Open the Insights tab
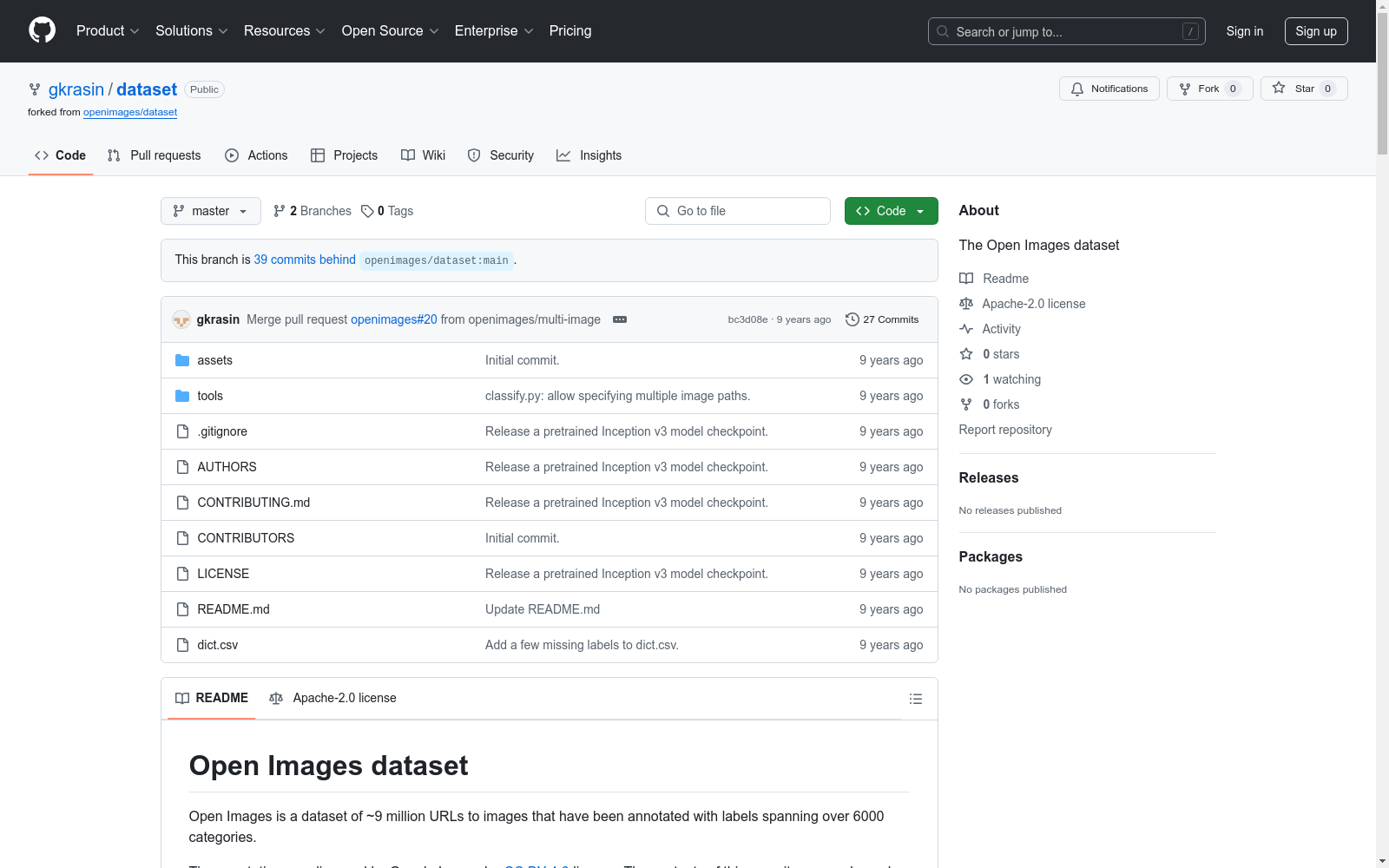The image size is (1389, 868). [x=589, y=155]
